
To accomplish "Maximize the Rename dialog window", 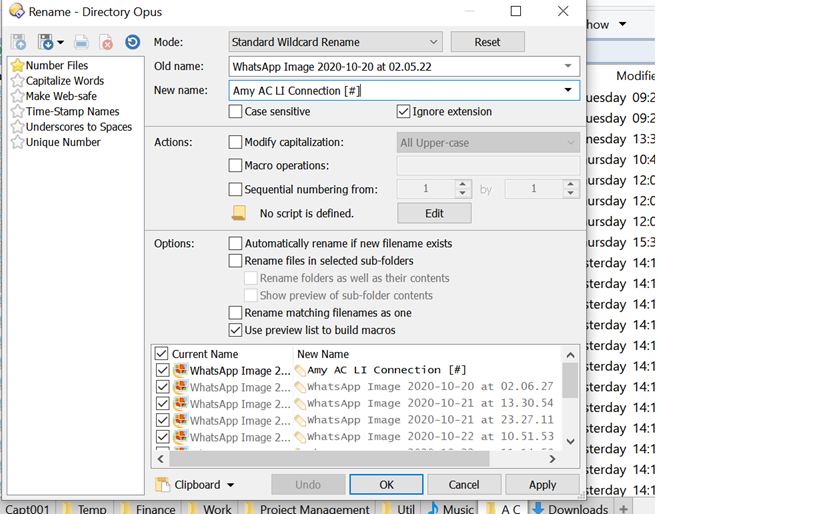I will tap(516, 11).
